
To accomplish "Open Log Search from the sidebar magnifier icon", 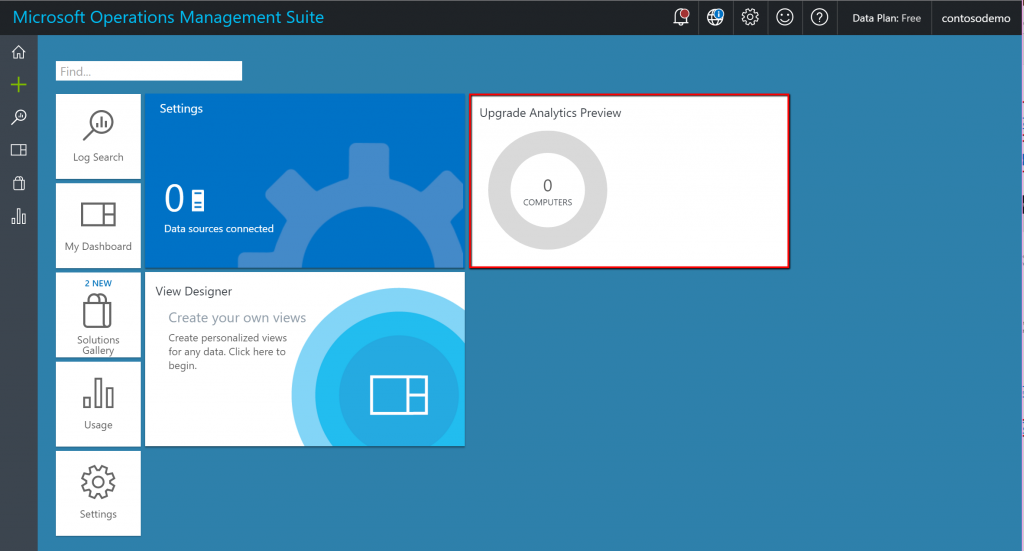I will pos(18,117).
